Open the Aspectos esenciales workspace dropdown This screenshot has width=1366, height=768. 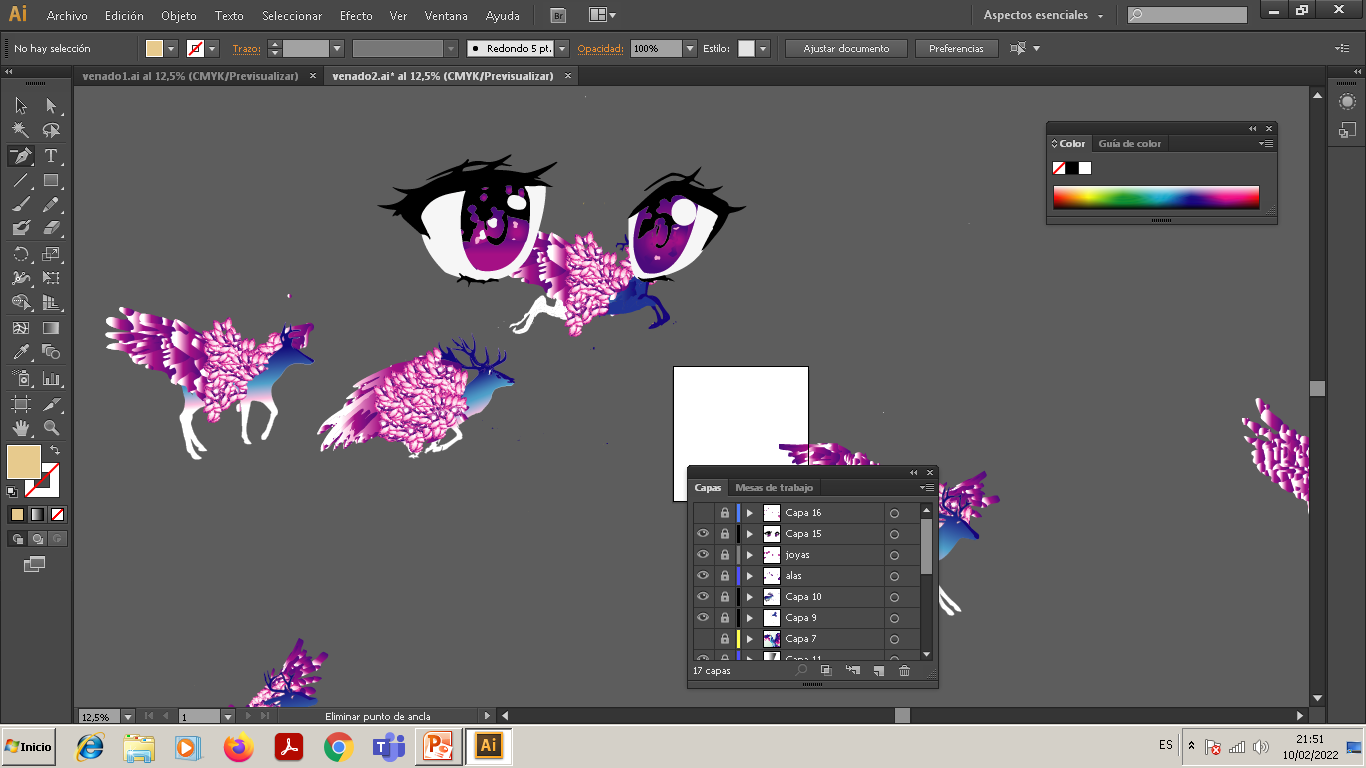point(1043,15)
